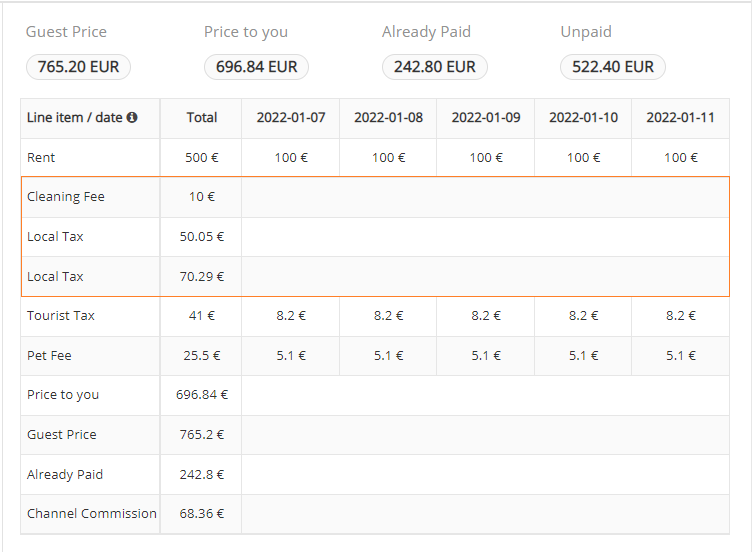Click the 765.20 EUR Guest Price badge
This screenshot has height=552, width=752.
pyautogui.click(x=78, y=67)
